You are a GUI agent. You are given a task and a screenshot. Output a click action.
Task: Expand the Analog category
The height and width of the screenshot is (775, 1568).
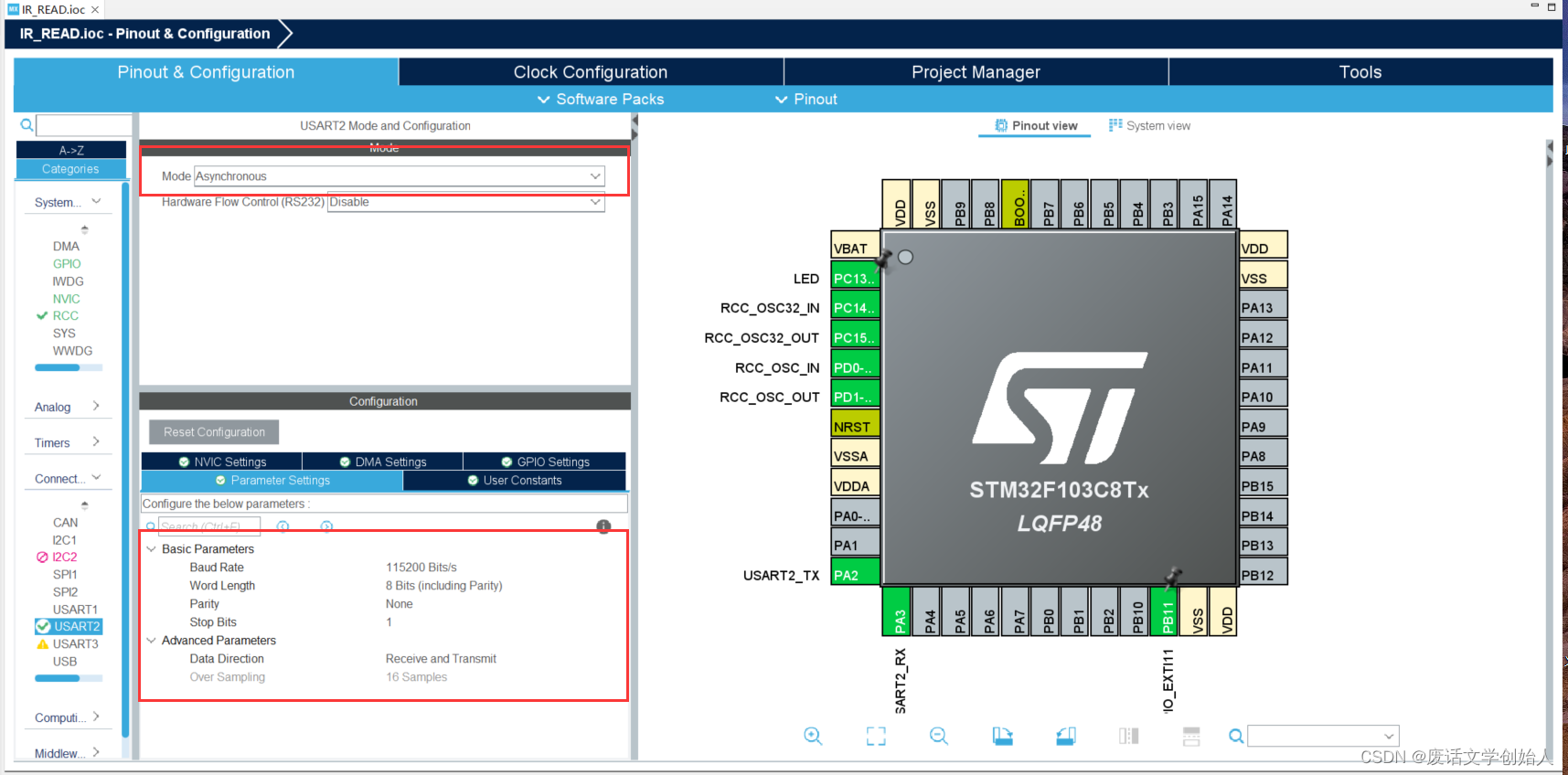pyautogui.click(x=68, y=407)
